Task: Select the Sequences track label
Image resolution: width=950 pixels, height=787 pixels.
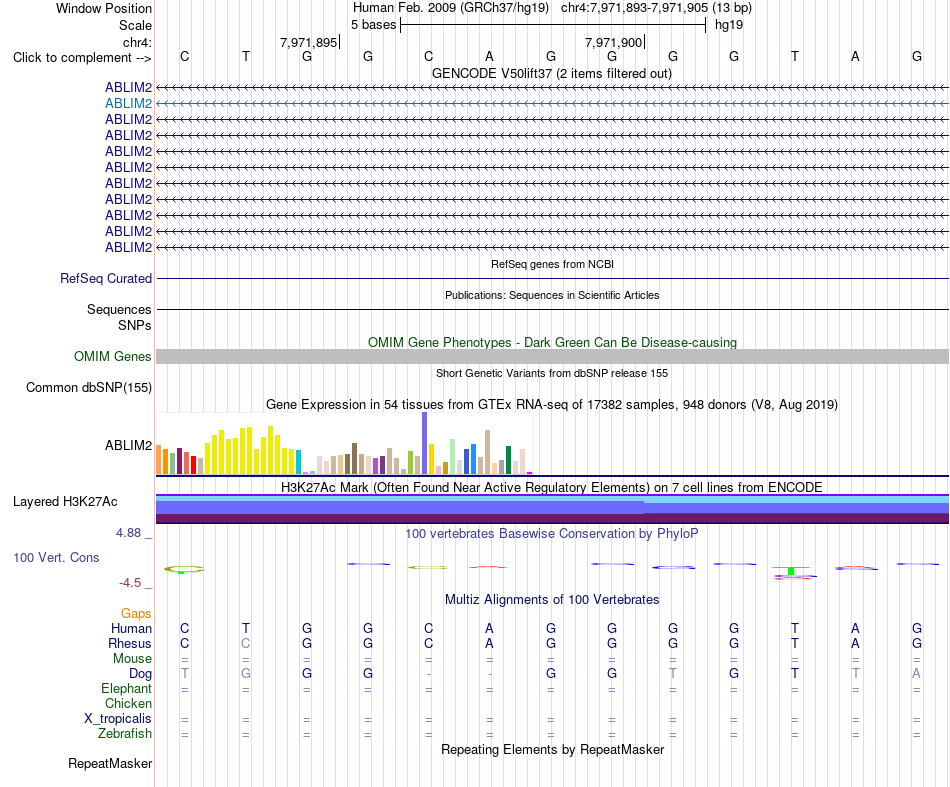Action: 119,310
